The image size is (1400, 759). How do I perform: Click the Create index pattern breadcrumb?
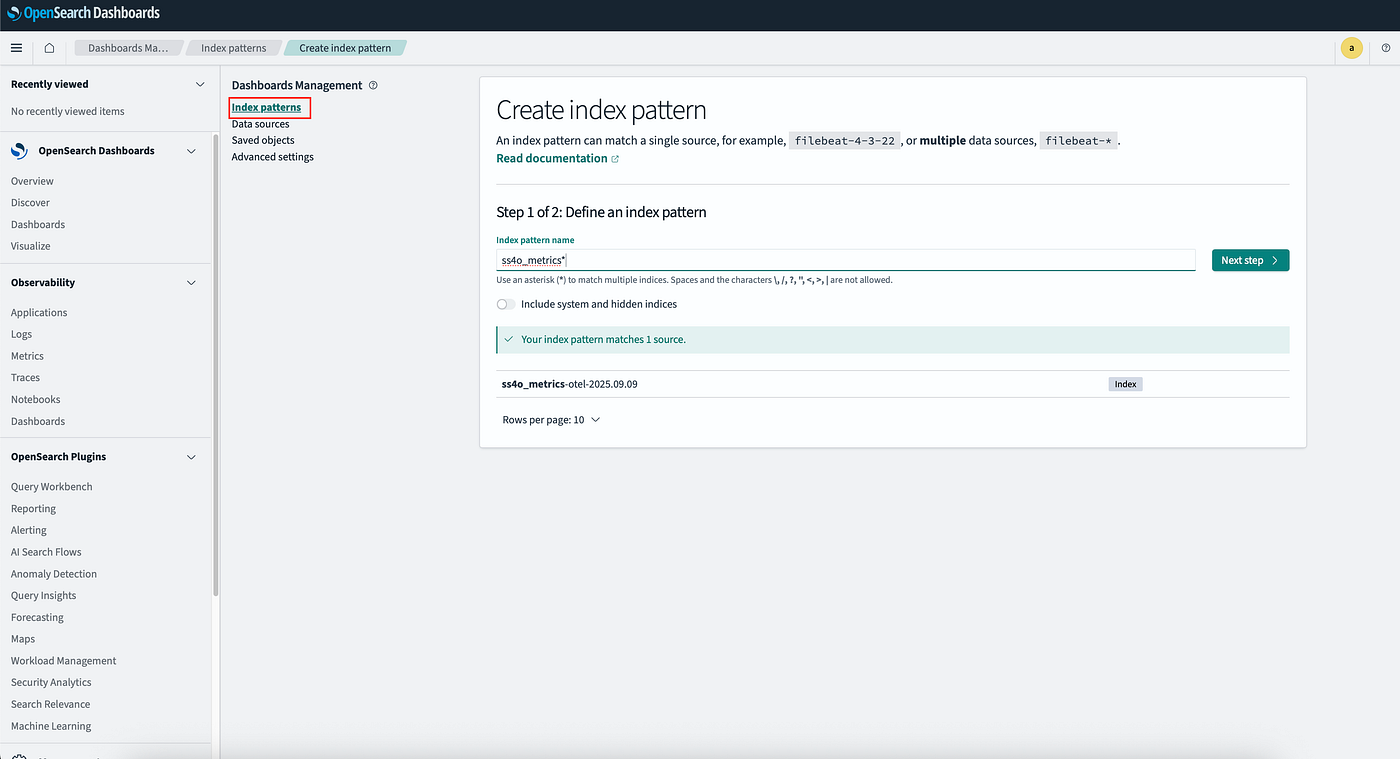pyautogui.click(x=345, y=48)
